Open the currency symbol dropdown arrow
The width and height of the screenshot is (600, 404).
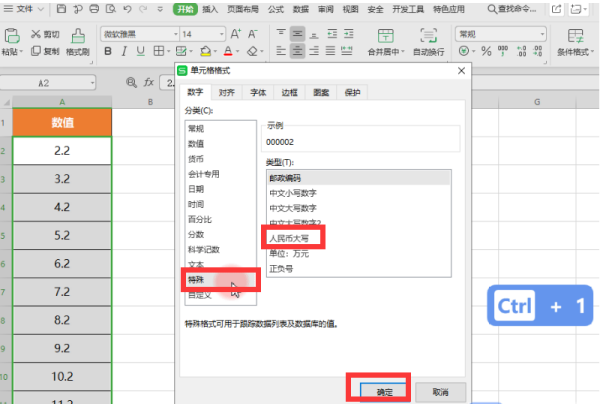pos(473,51)
